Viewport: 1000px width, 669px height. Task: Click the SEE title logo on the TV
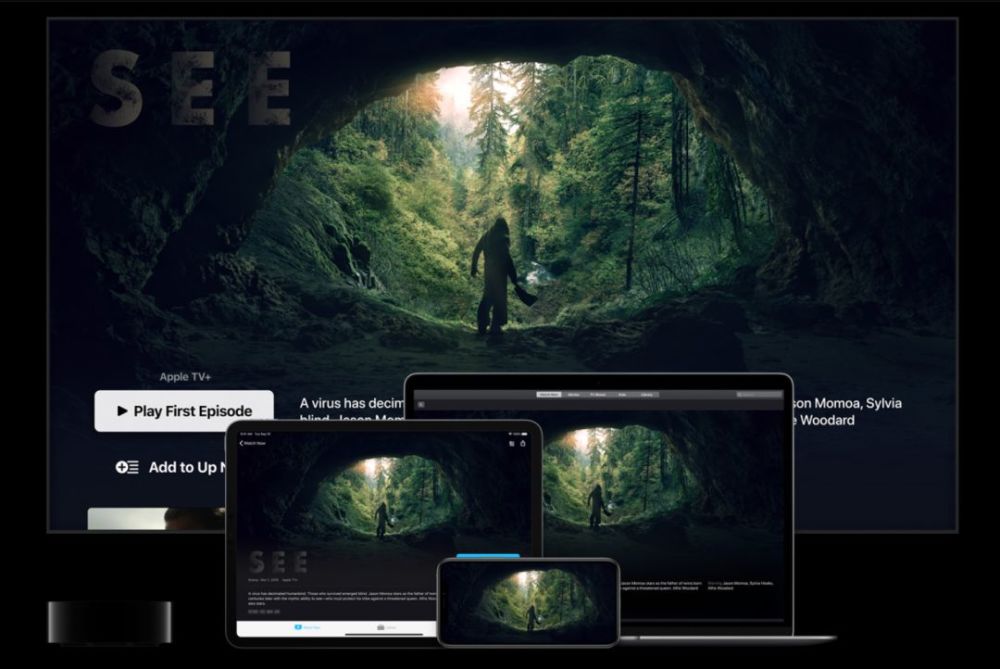coord(191,87)
